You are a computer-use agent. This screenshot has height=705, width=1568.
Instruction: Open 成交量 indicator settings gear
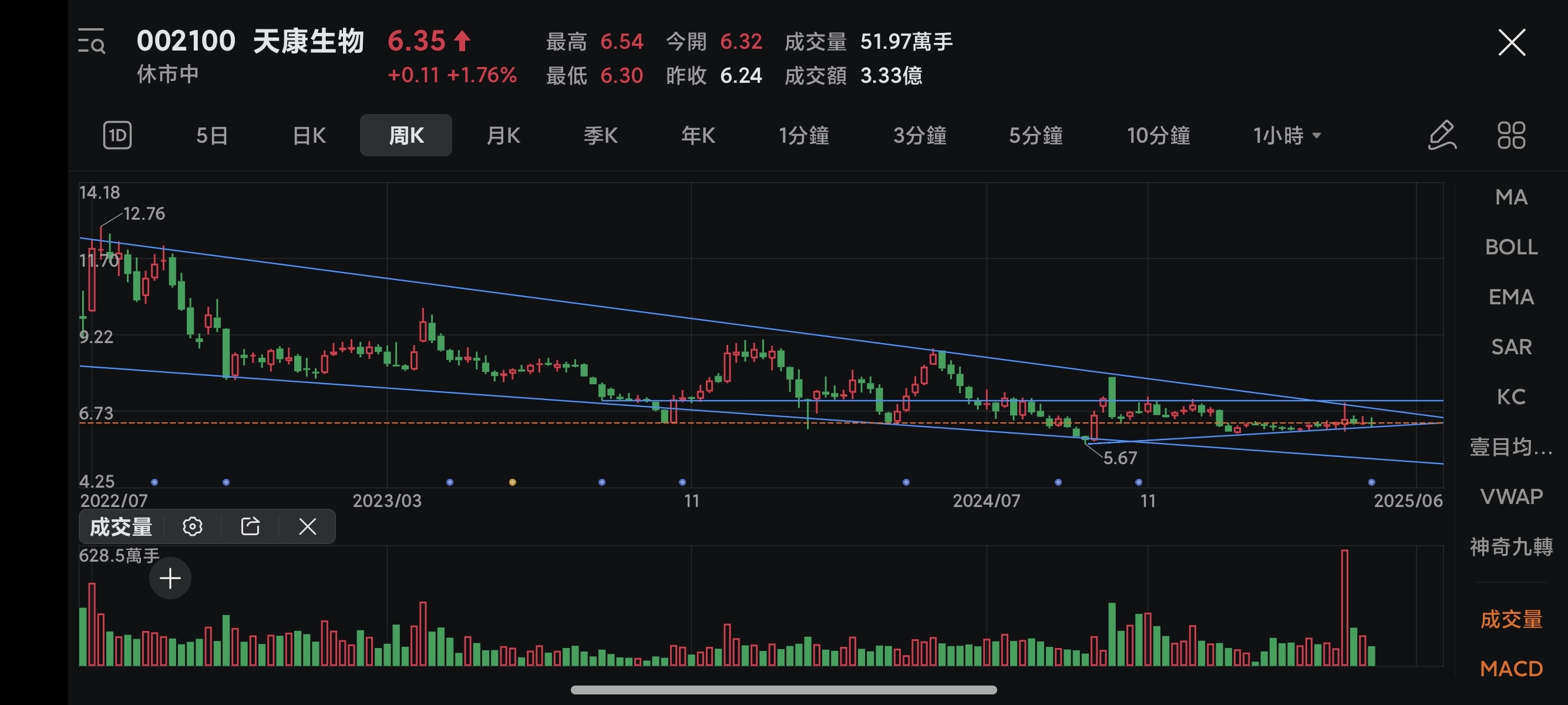(193, 526)
